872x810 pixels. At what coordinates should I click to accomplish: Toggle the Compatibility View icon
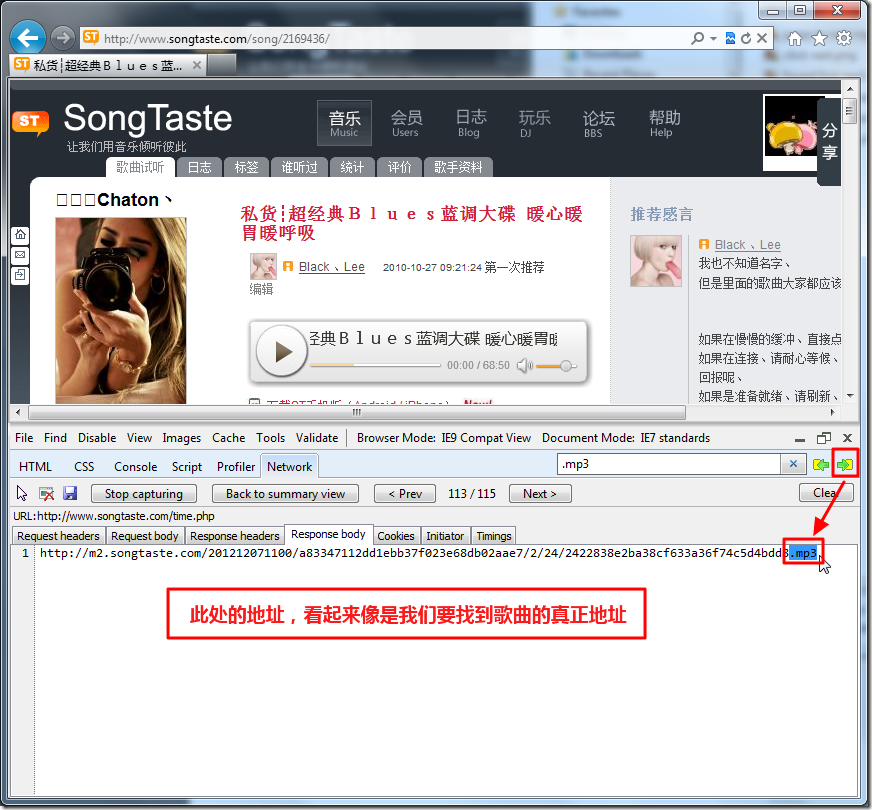tap(730, 38)
